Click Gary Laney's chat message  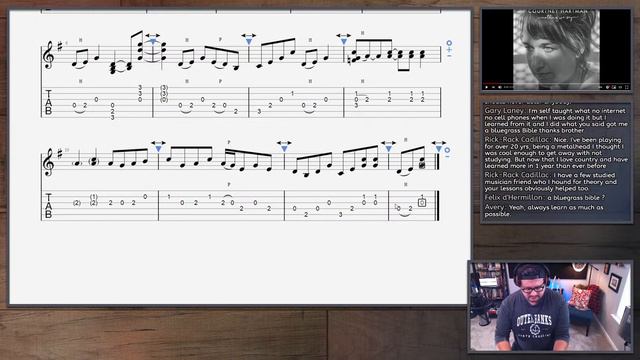point(556,121)
